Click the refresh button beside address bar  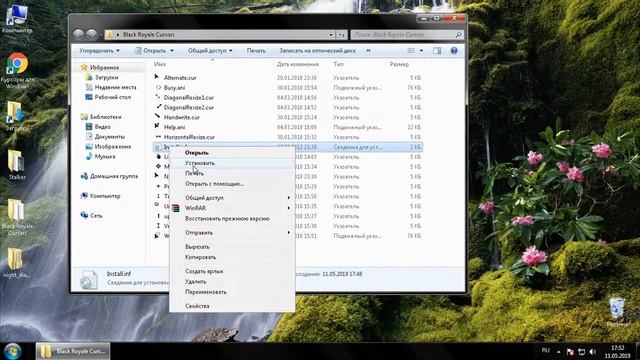tap(342, 35)
